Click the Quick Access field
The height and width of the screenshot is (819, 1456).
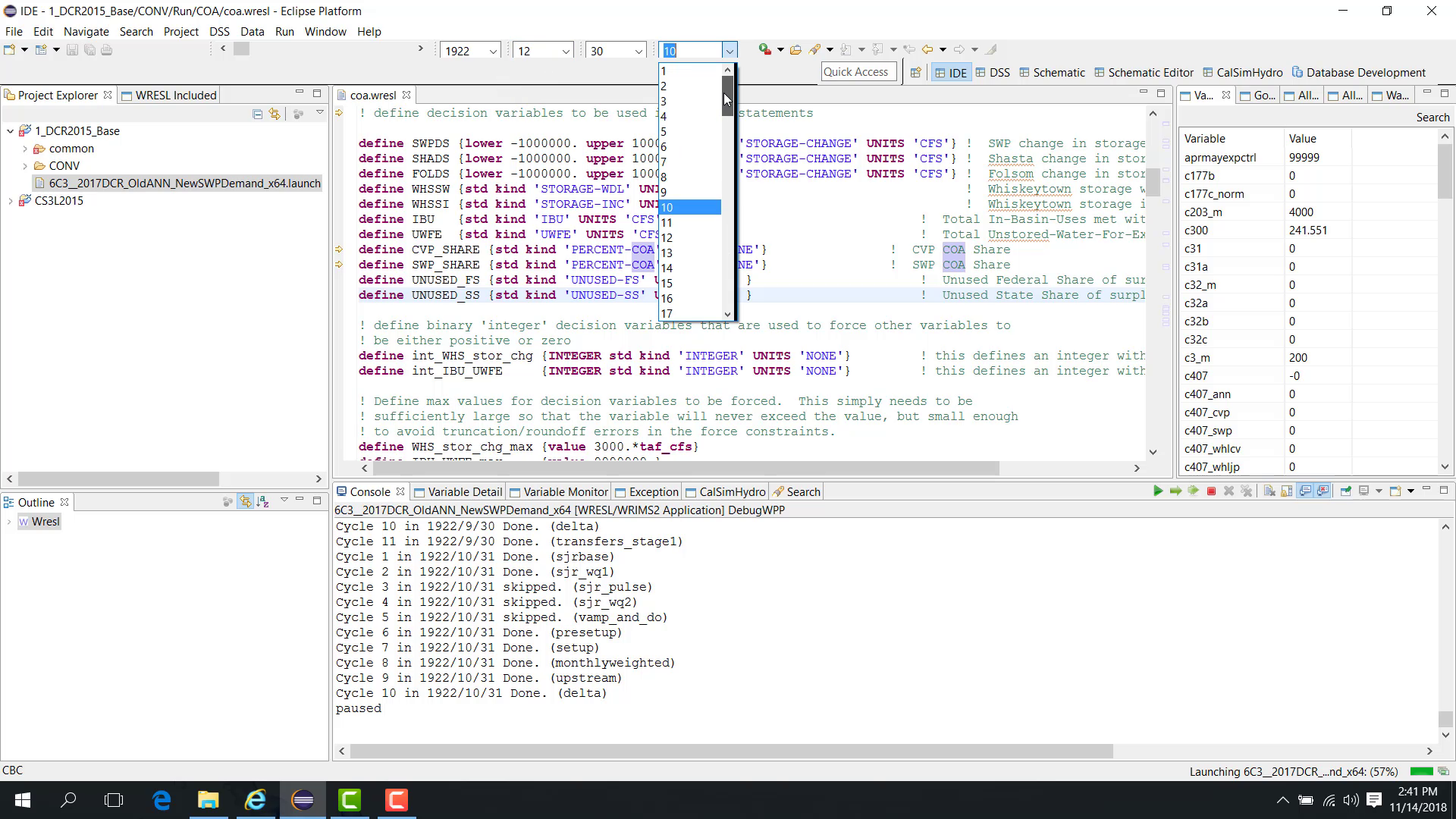858,72
